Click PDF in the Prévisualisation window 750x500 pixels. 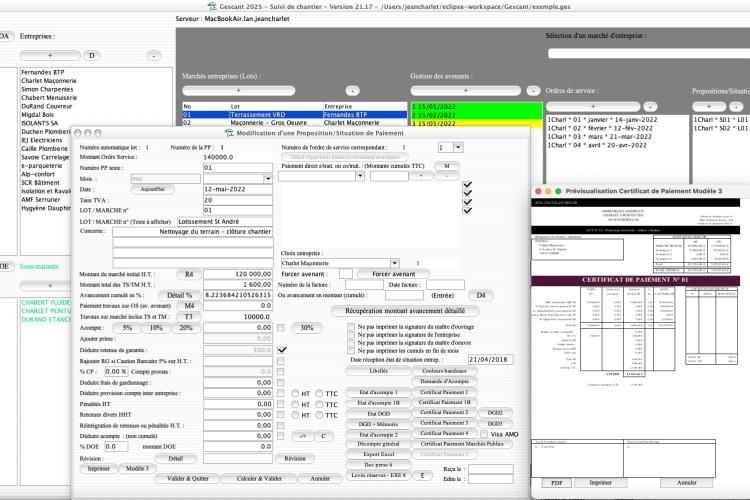(x=557, y=483)
